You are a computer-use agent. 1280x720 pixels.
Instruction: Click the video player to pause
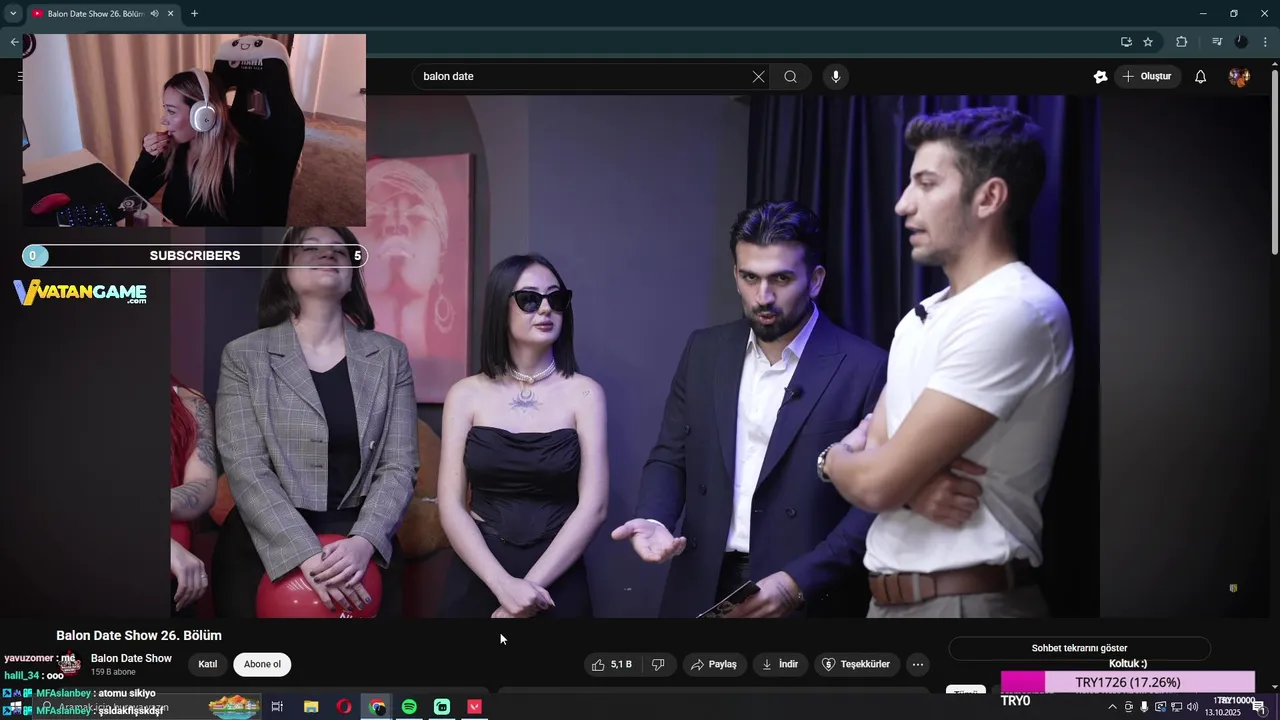(635, 356)
